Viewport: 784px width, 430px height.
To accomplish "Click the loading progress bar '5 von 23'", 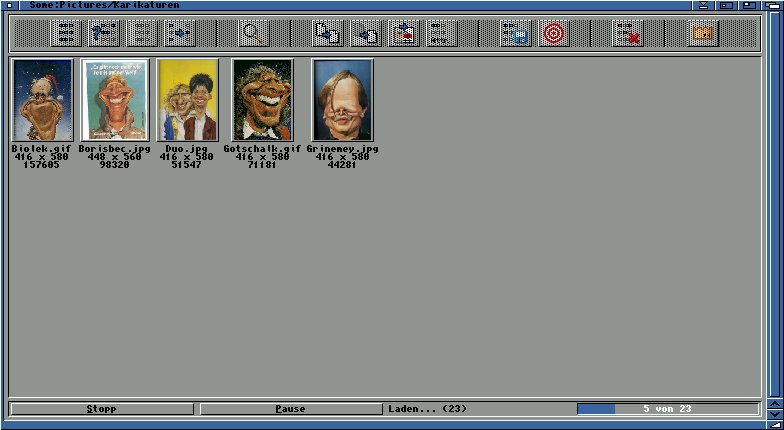I will point(668,408).
